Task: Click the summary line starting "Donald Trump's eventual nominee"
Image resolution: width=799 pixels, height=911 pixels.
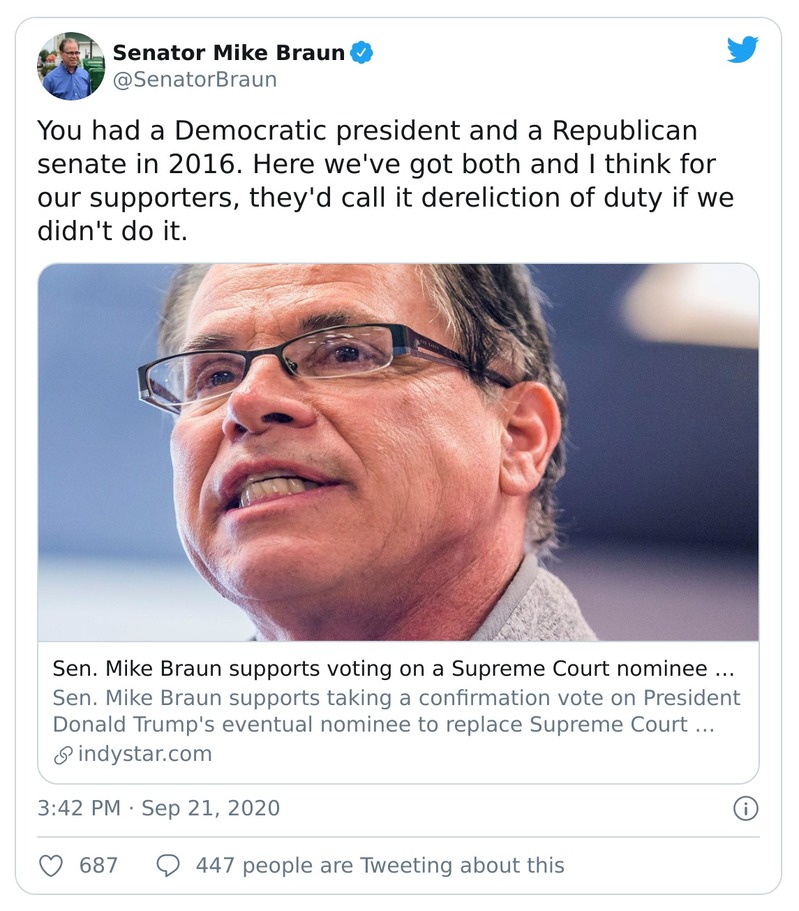Action: (x=383, y=724)
